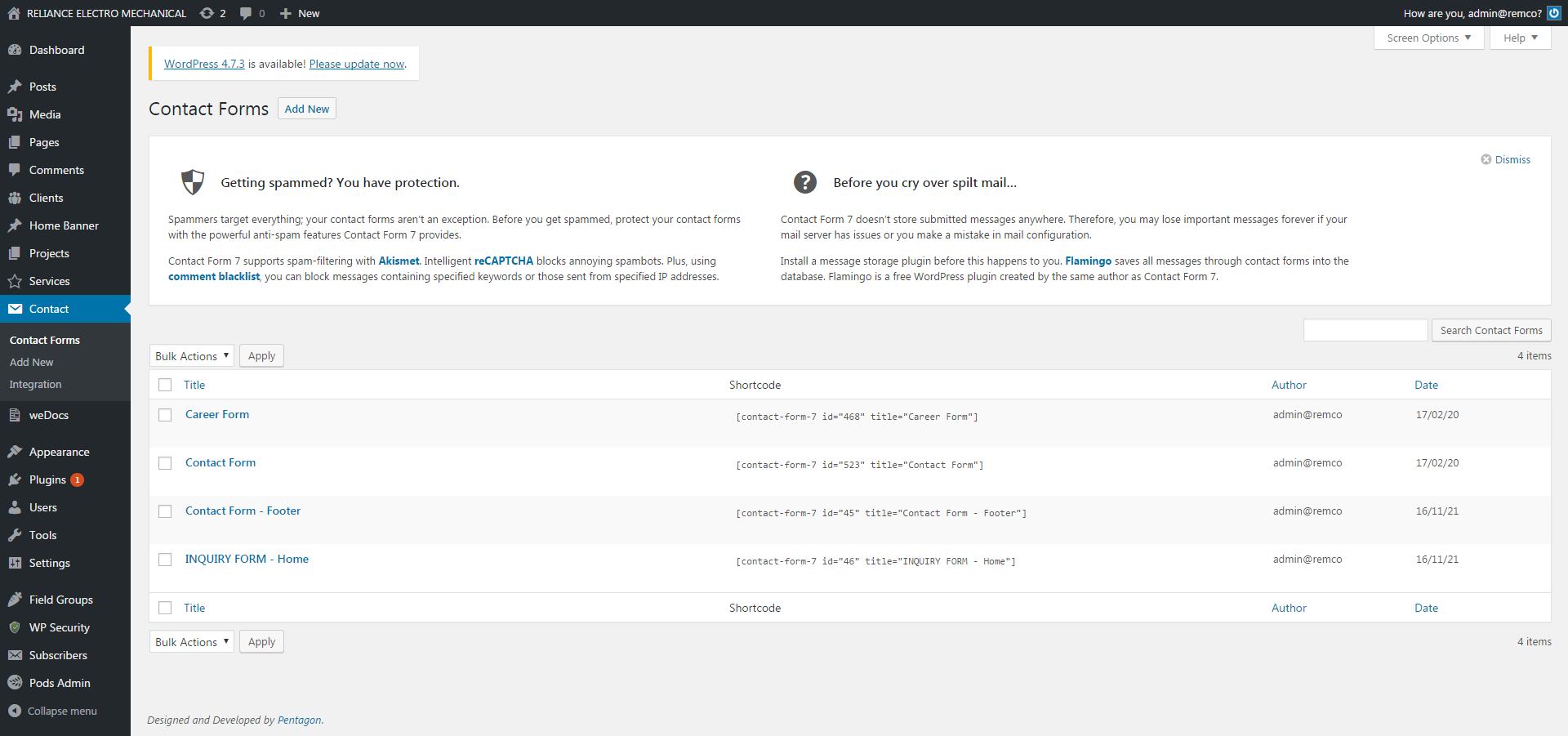Click the Subscribers envelope icon

pos(15,655)
